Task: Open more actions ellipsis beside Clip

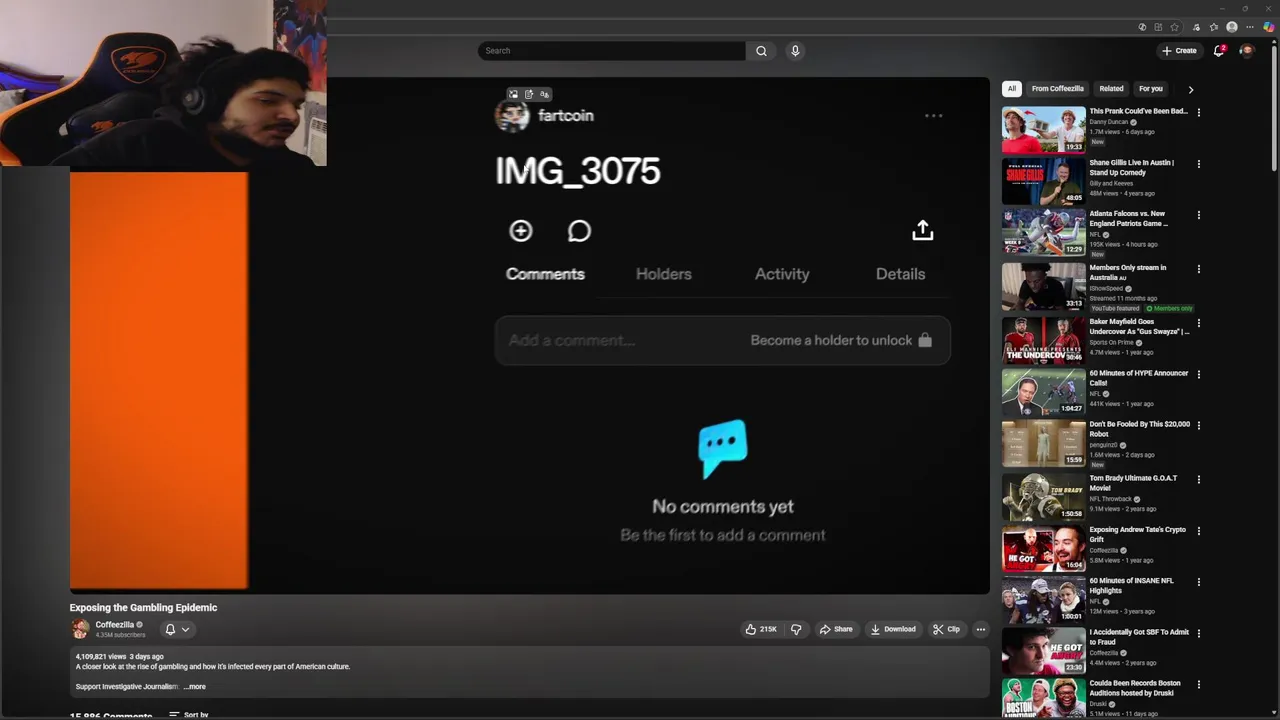Action: point(981,629)
